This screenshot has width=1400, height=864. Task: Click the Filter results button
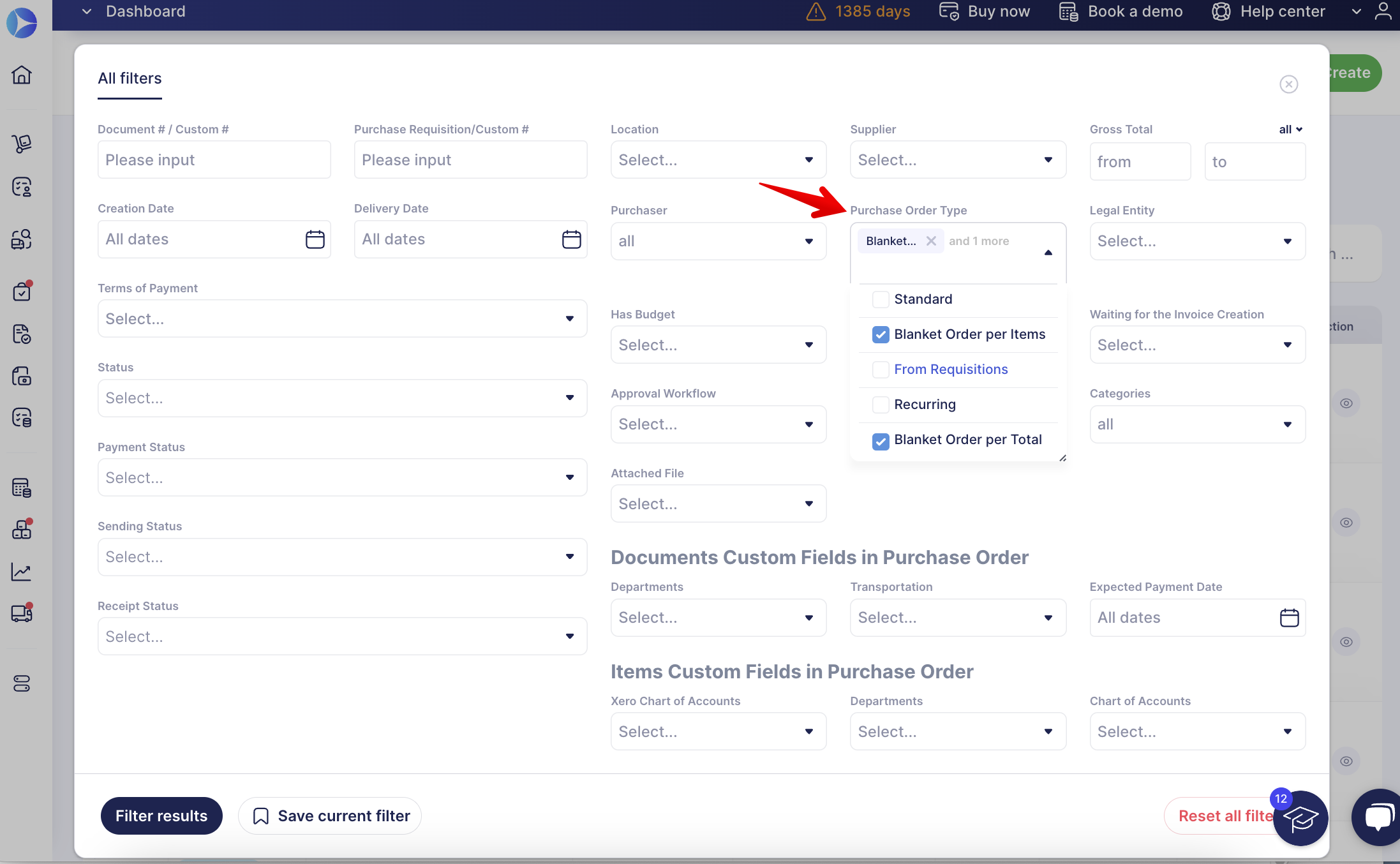tap(161, 816)
